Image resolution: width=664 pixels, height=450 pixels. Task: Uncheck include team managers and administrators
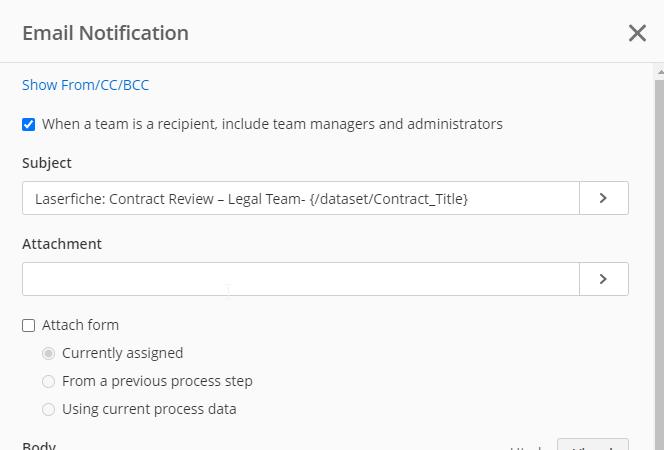(x=28, y=124)
